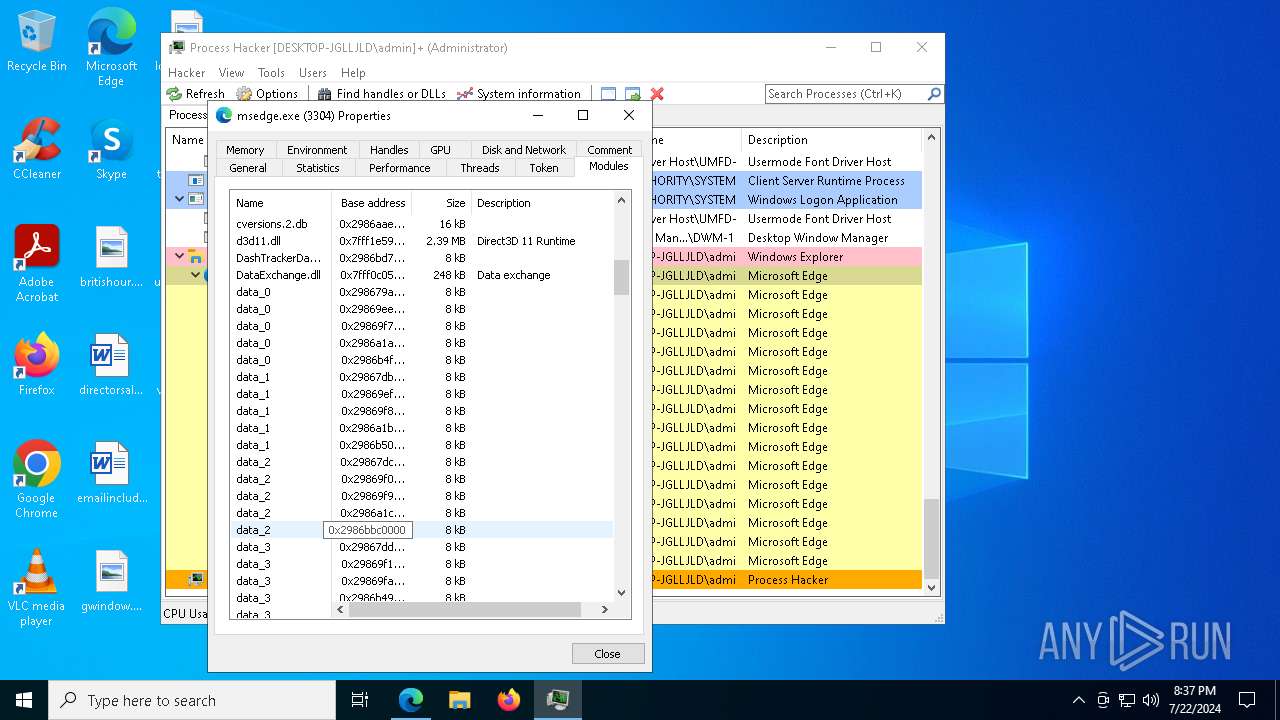Switch to the Memory tab
The width and height of the screenshot is (1280, 720).
coord(245,150)
